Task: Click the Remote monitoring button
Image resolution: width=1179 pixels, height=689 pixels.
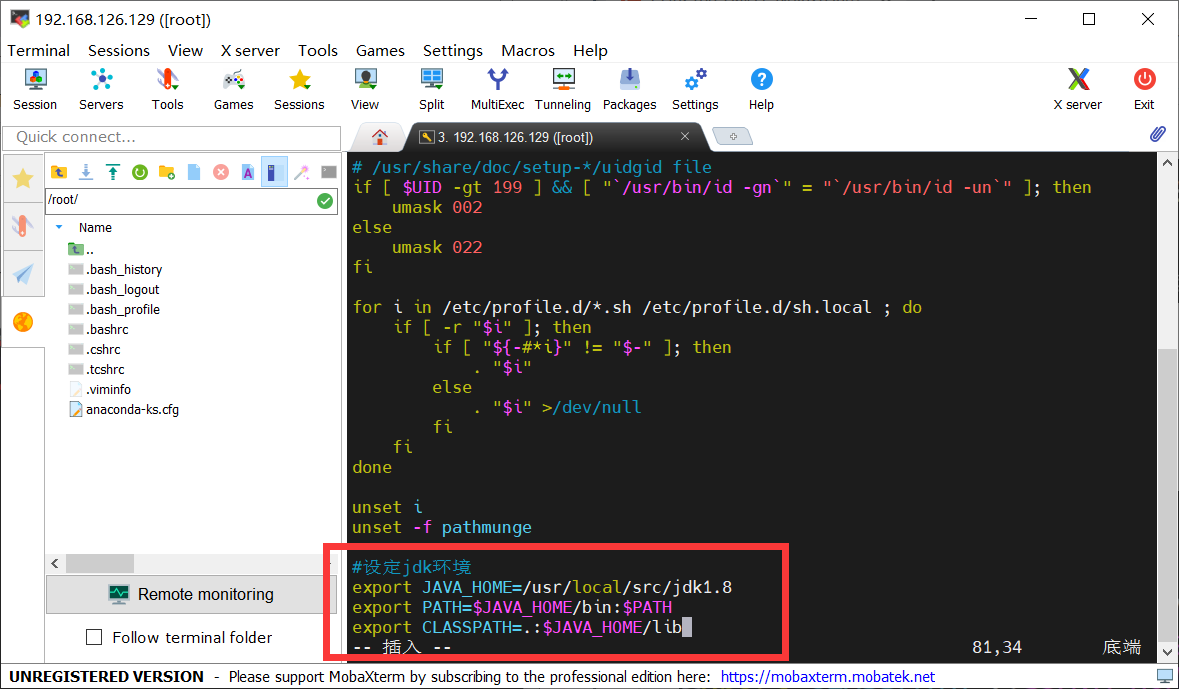Action: 191,594
